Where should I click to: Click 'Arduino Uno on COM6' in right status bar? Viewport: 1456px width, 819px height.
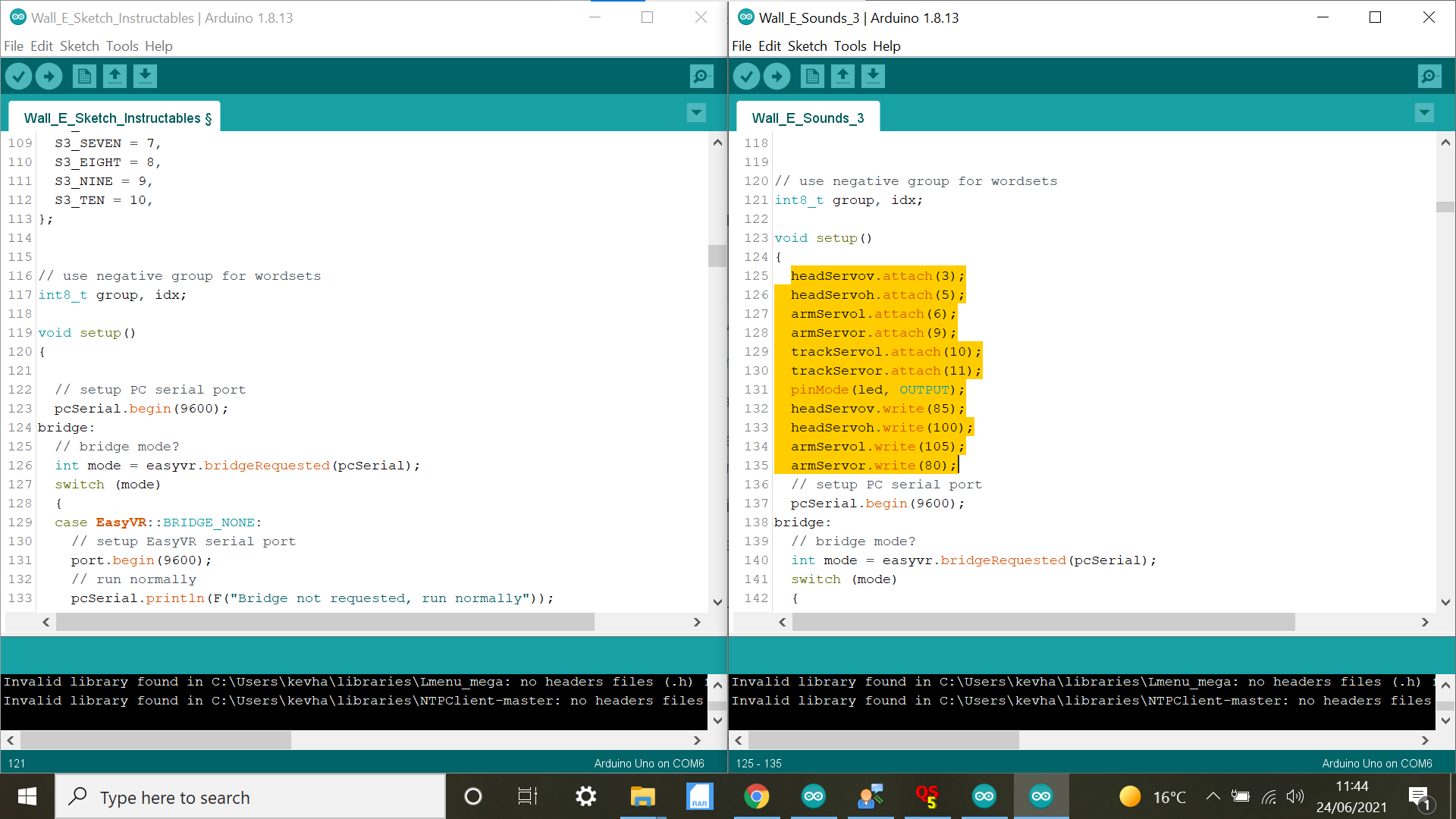1377,764
